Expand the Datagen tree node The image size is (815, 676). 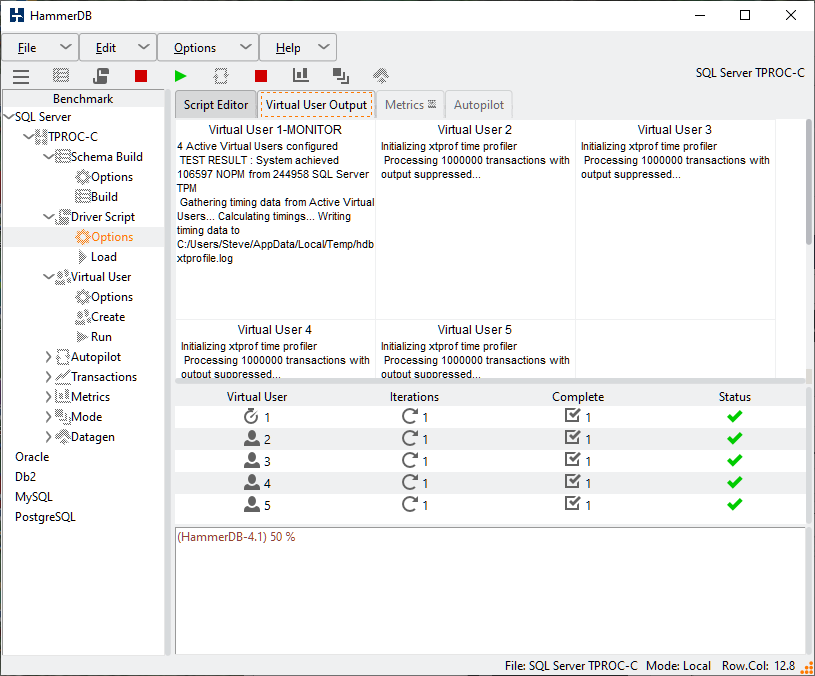point(48,437)
